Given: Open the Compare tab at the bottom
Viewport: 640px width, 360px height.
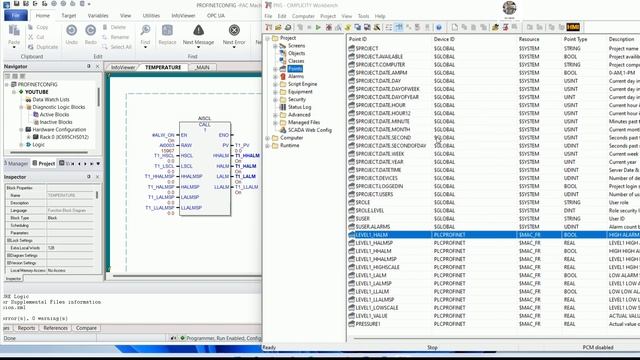Looking at the screenshot, I should pyautogui.click(x=86, y=328).
